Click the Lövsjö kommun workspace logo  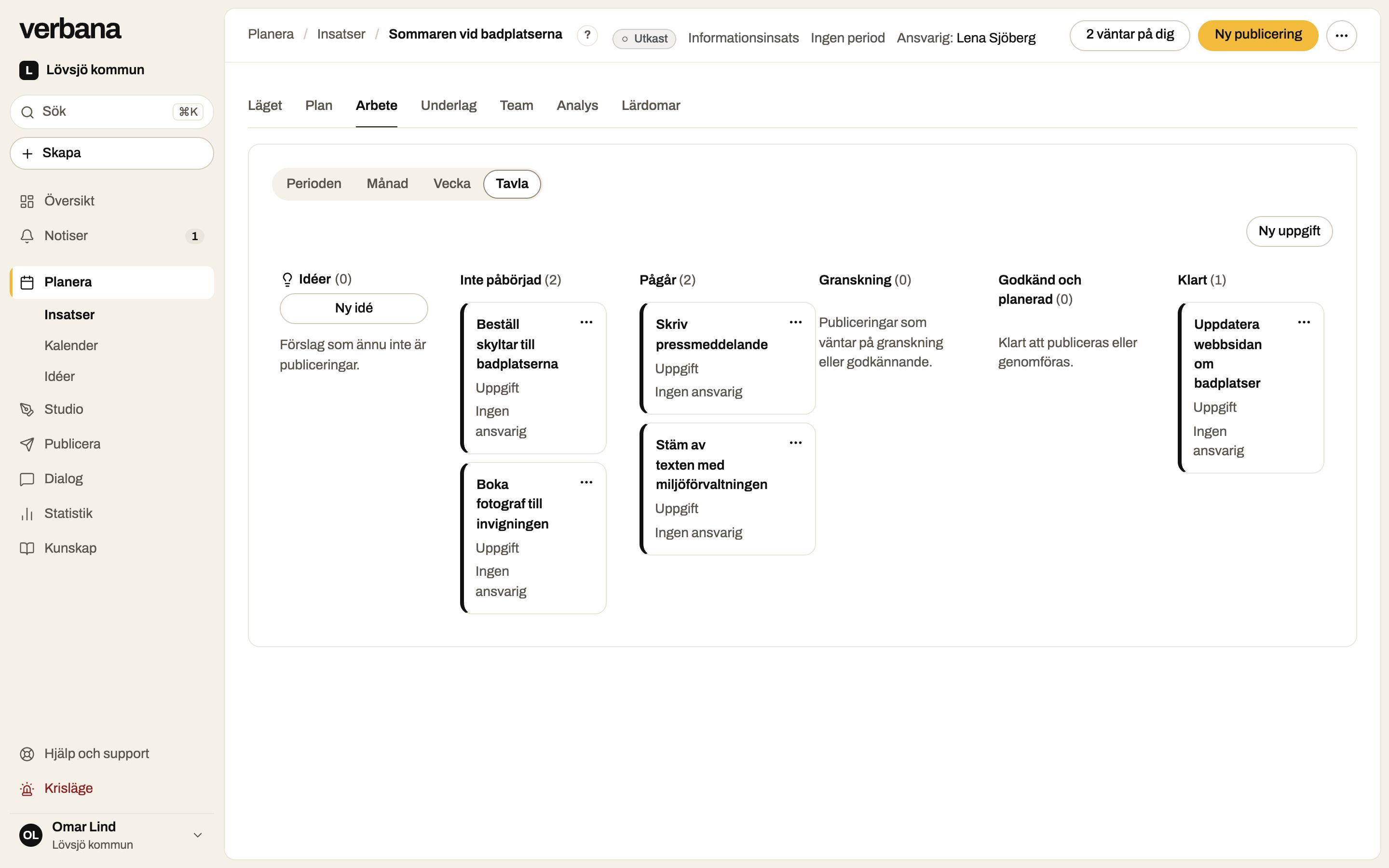click(29, 70)
